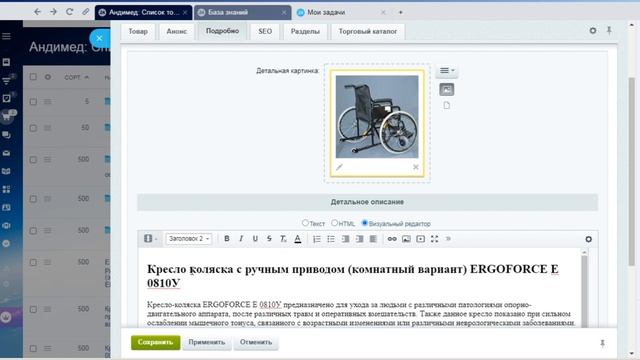Show more editor toolbar tools
This screenshot has height=360, width=640.
(448, 239)
